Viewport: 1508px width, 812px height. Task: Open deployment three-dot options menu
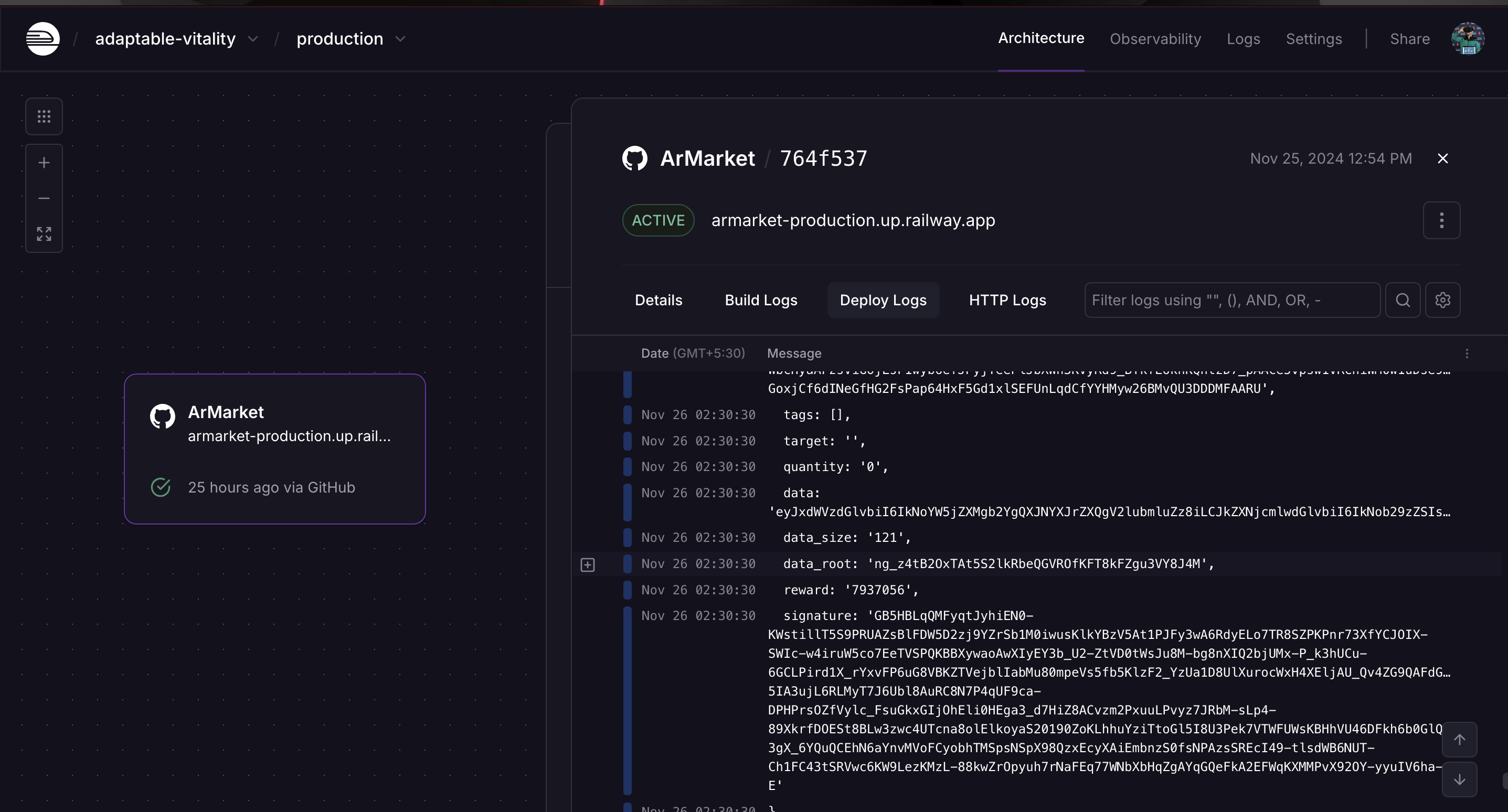click(1441, 221)
